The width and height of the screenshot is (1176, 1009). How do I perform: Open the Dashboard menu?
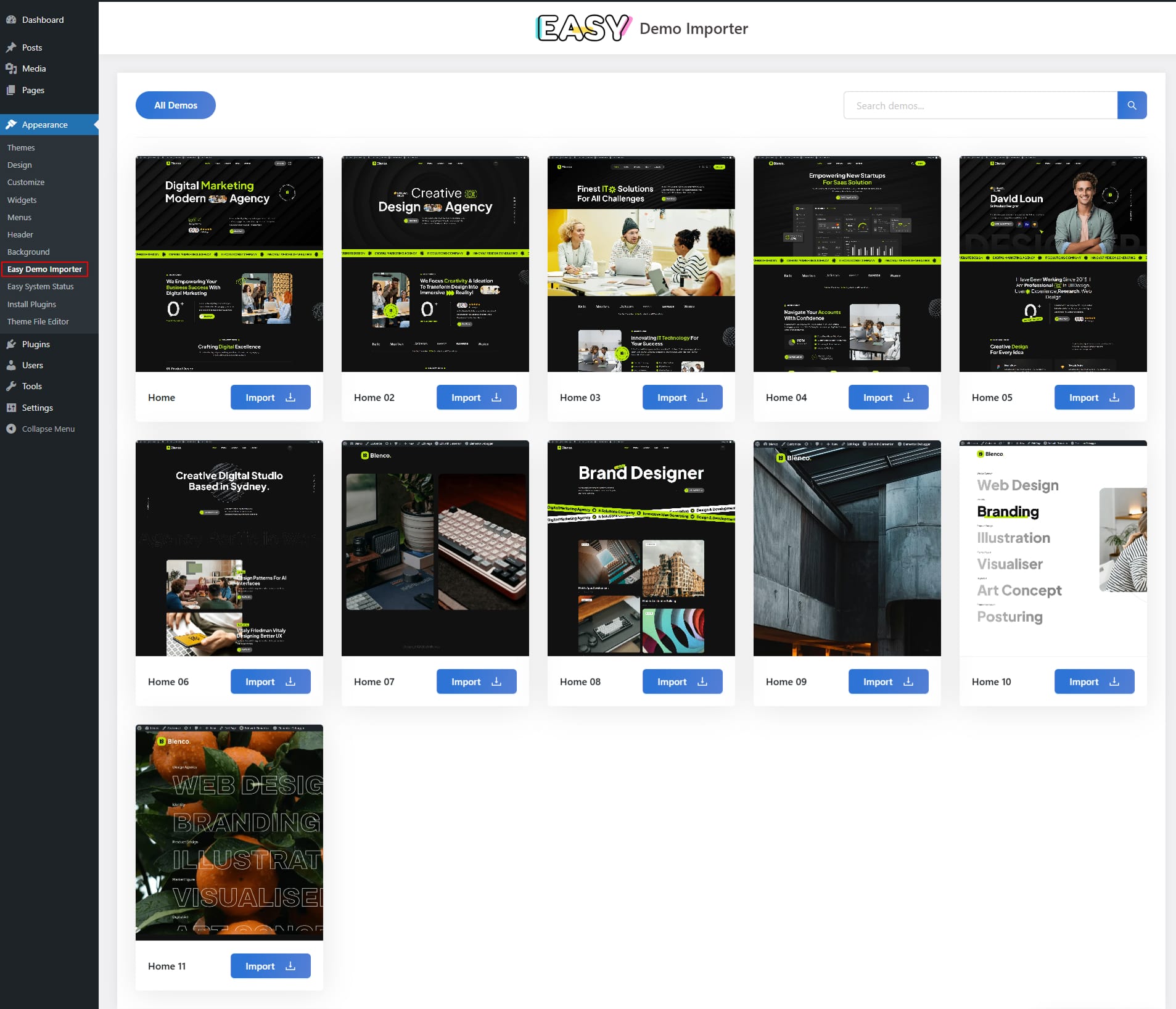click(49, 20)
